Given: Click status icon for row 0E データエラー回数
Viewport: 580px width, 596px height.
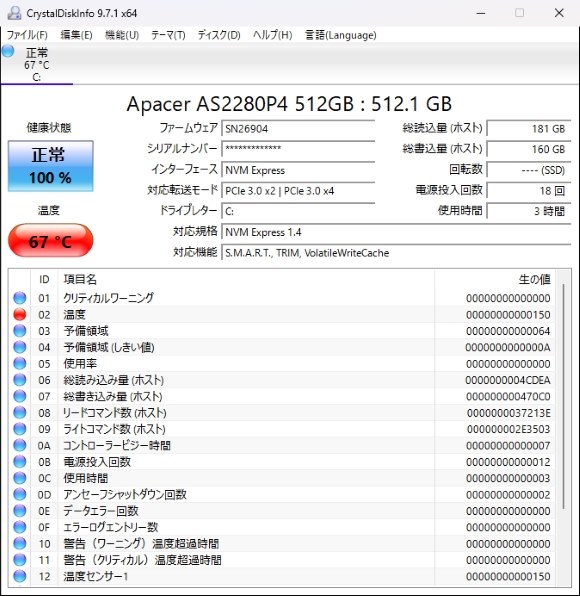Looking at the screenshot, I should point(20,510).
